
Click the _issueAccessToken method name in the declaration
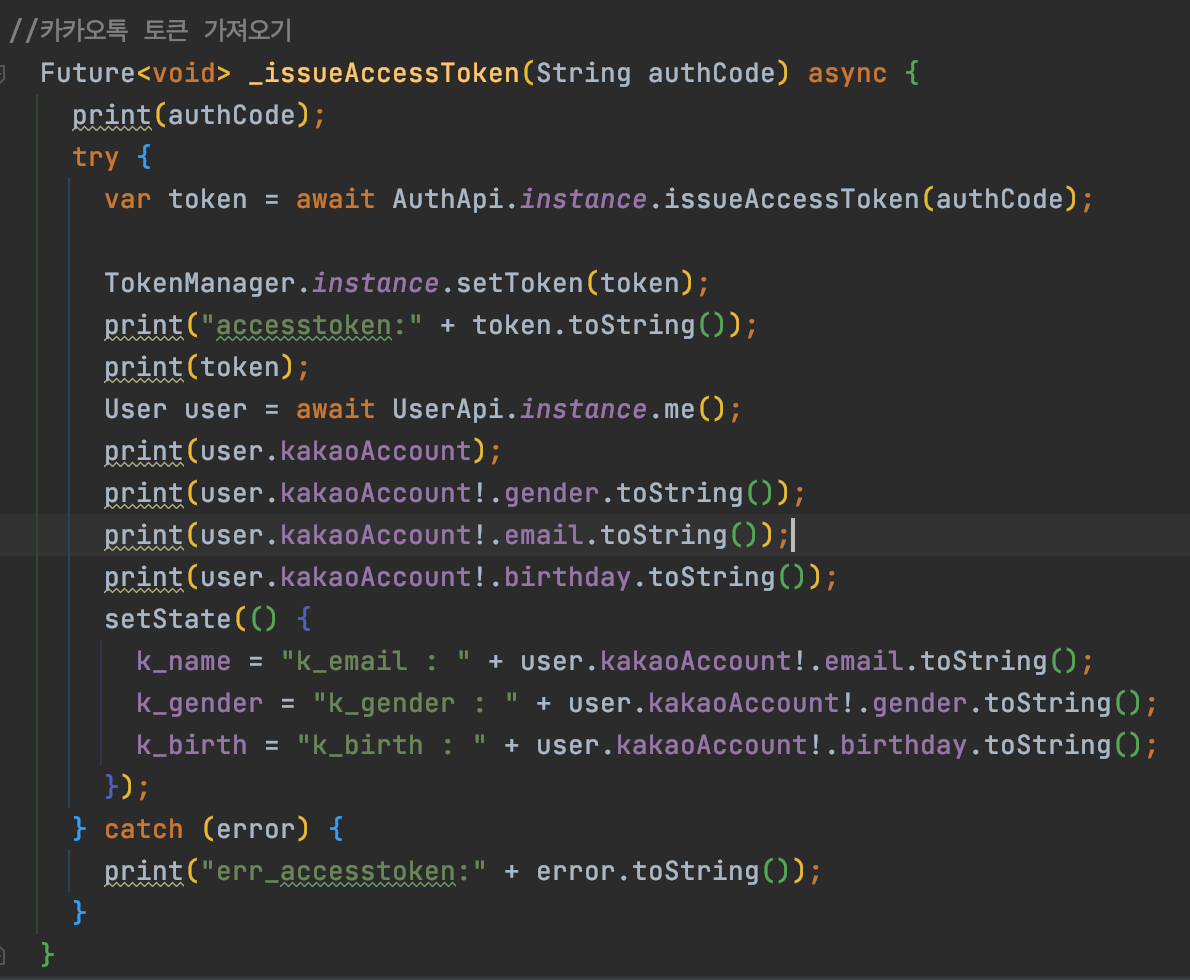(x=384, y=73)
